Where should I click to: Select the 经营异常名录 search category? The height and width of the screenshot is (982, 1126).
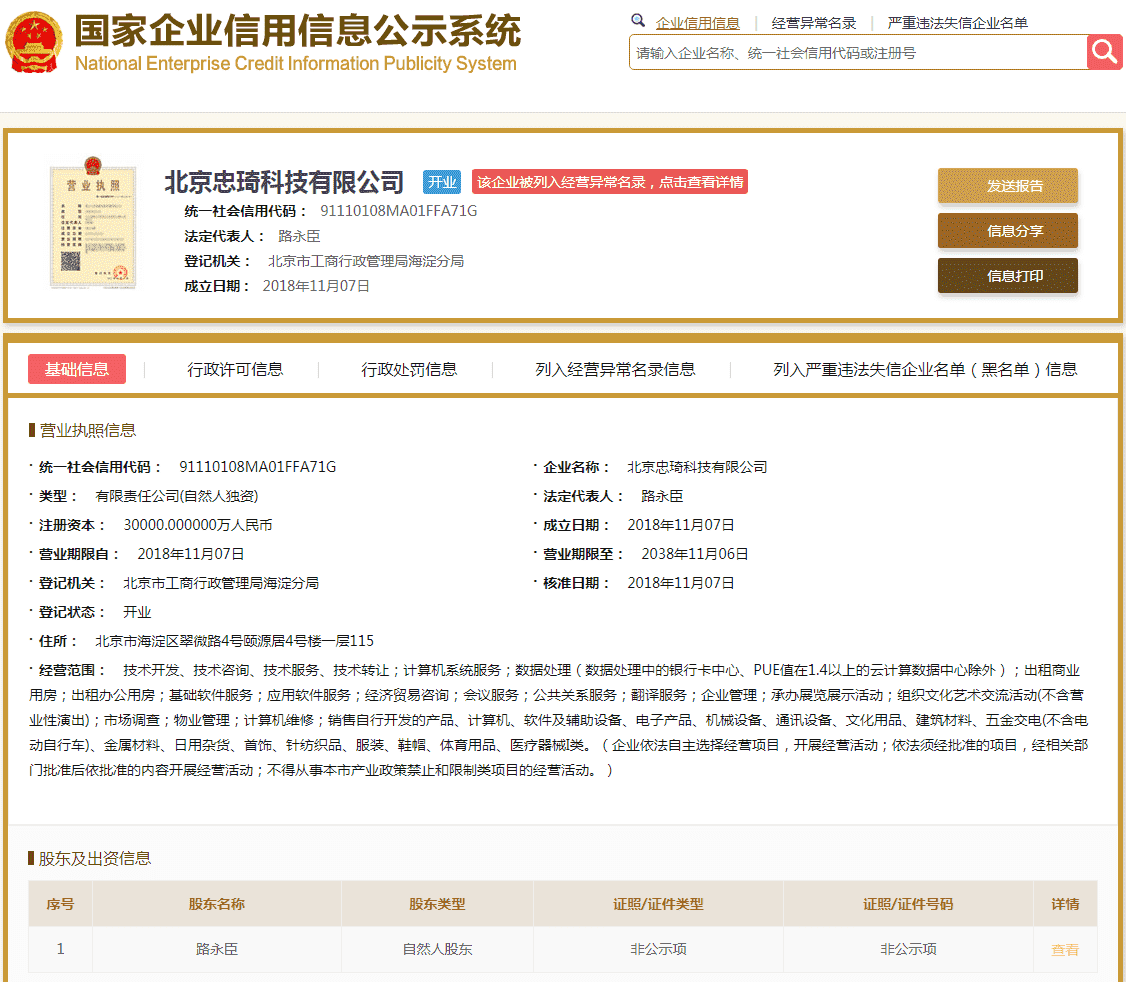pyautogui.click(x=814, y=23)
